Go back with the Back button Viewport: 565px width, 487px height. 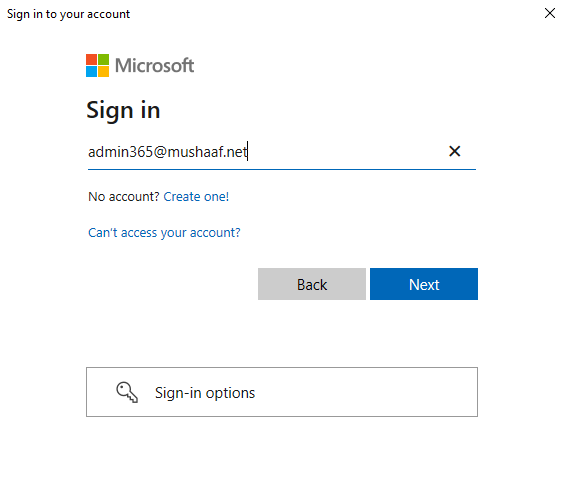click(312, 284)
